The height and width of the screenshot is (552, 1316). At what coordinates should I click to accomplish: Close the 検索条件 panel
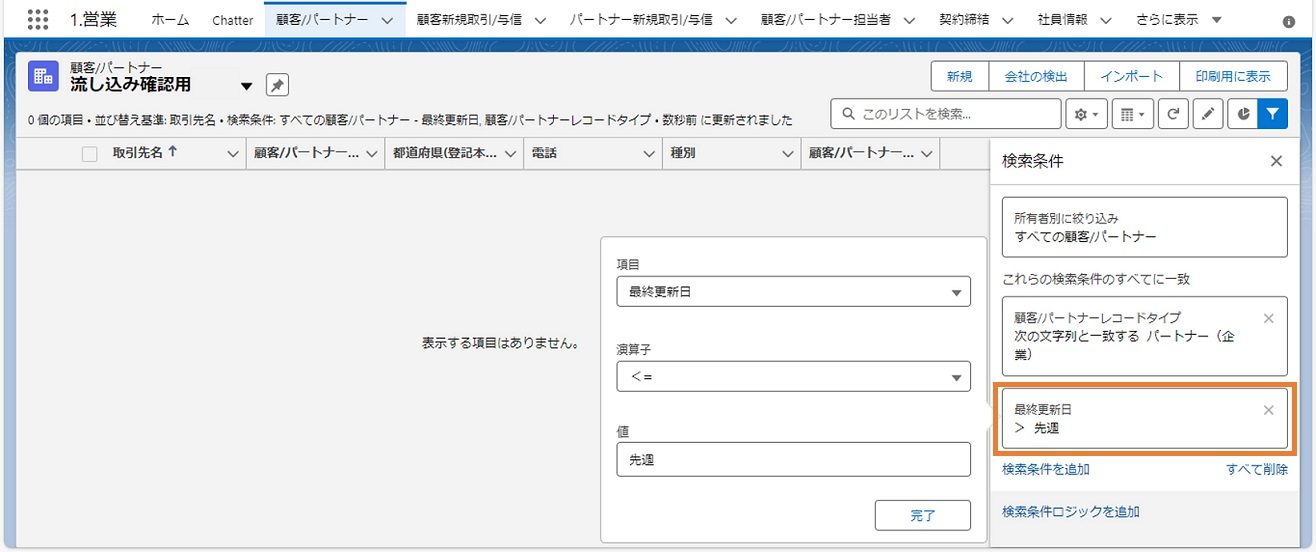click(1276, 161)
